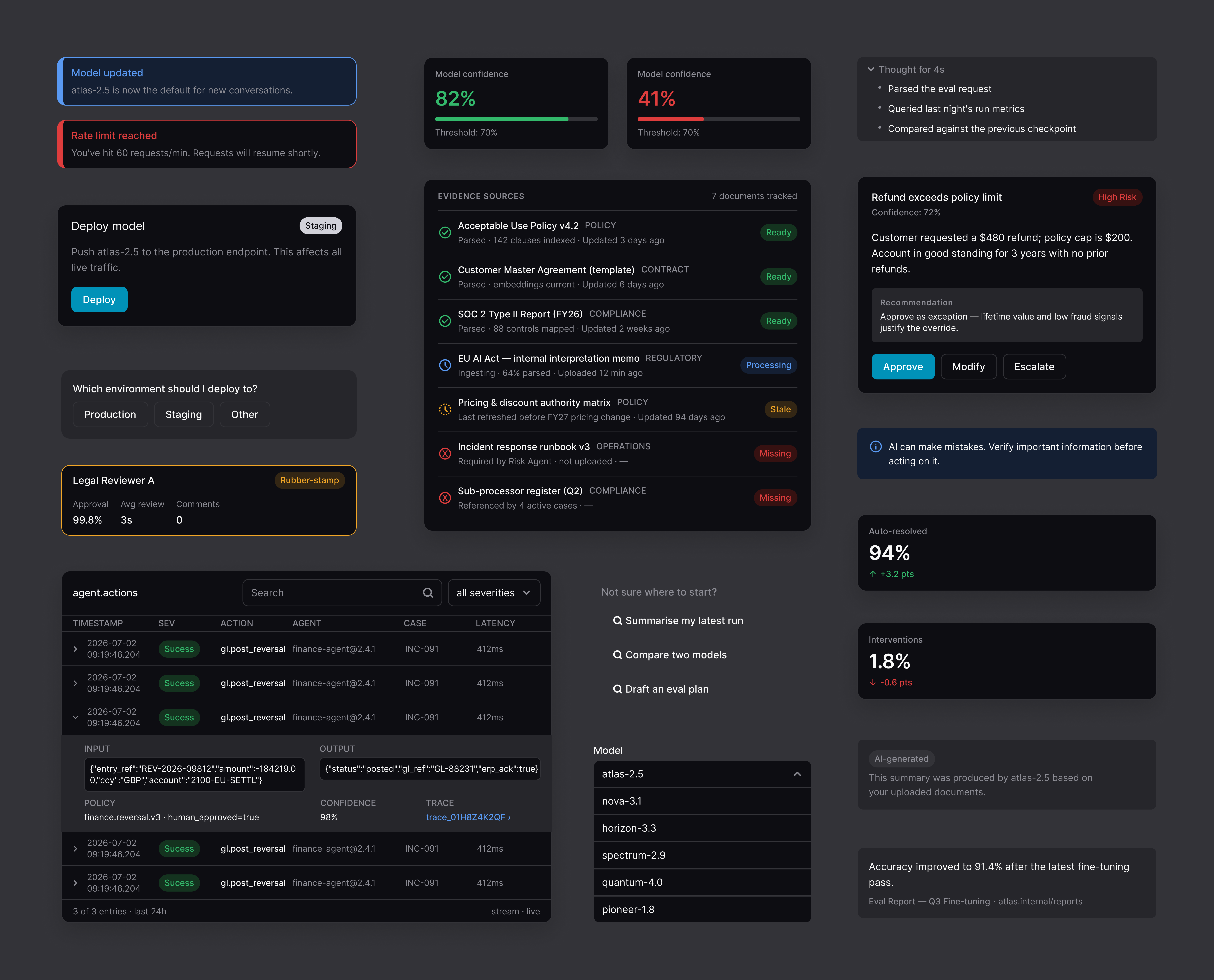The height and width of the screenshot is (980, 1214).
Task: Click the Draft an eval plan suggestion
Action: pos(661,689)
